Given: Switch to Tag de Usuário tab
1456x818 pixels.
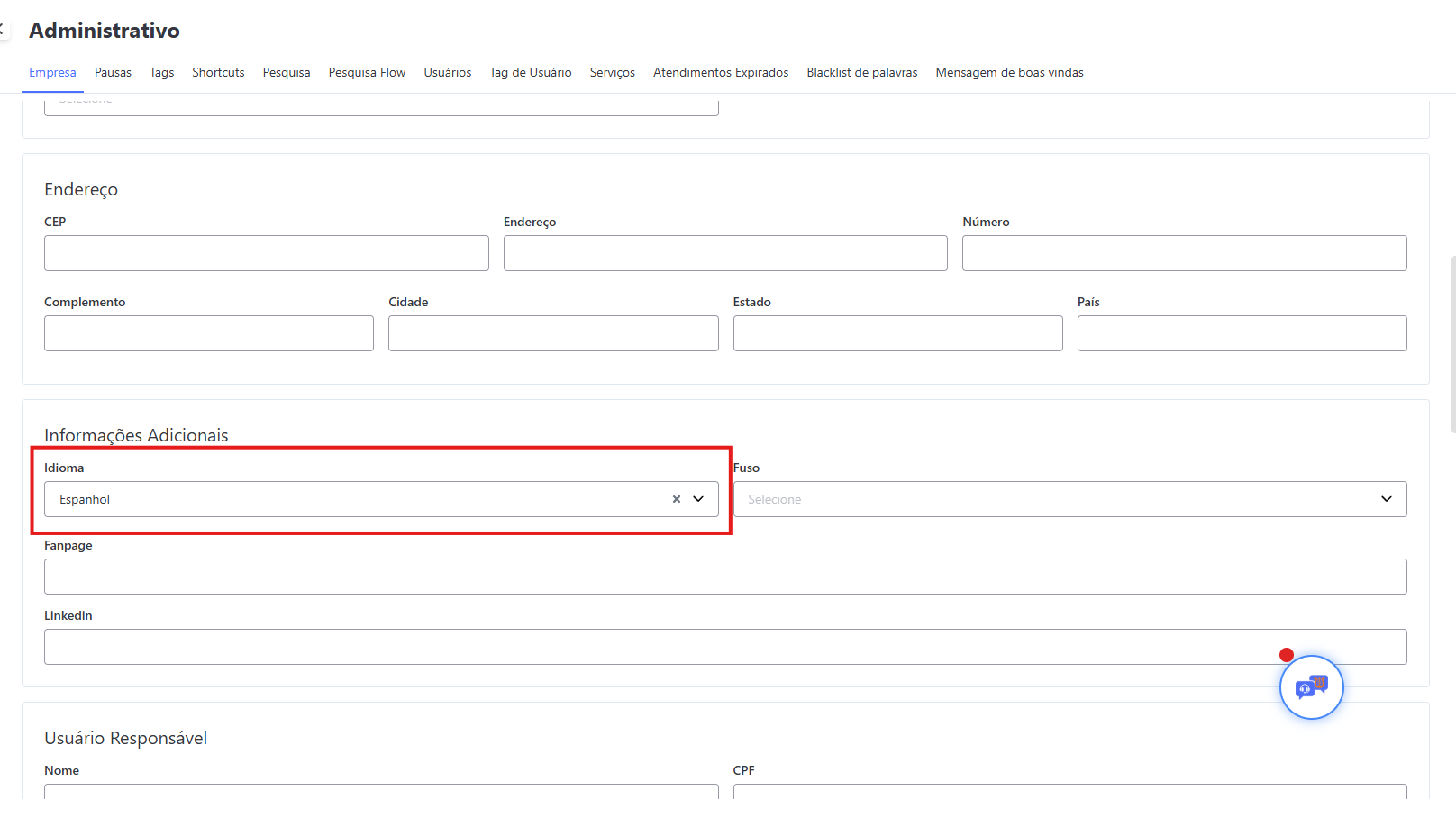Looking at the screenshot, I should (530, 73).
